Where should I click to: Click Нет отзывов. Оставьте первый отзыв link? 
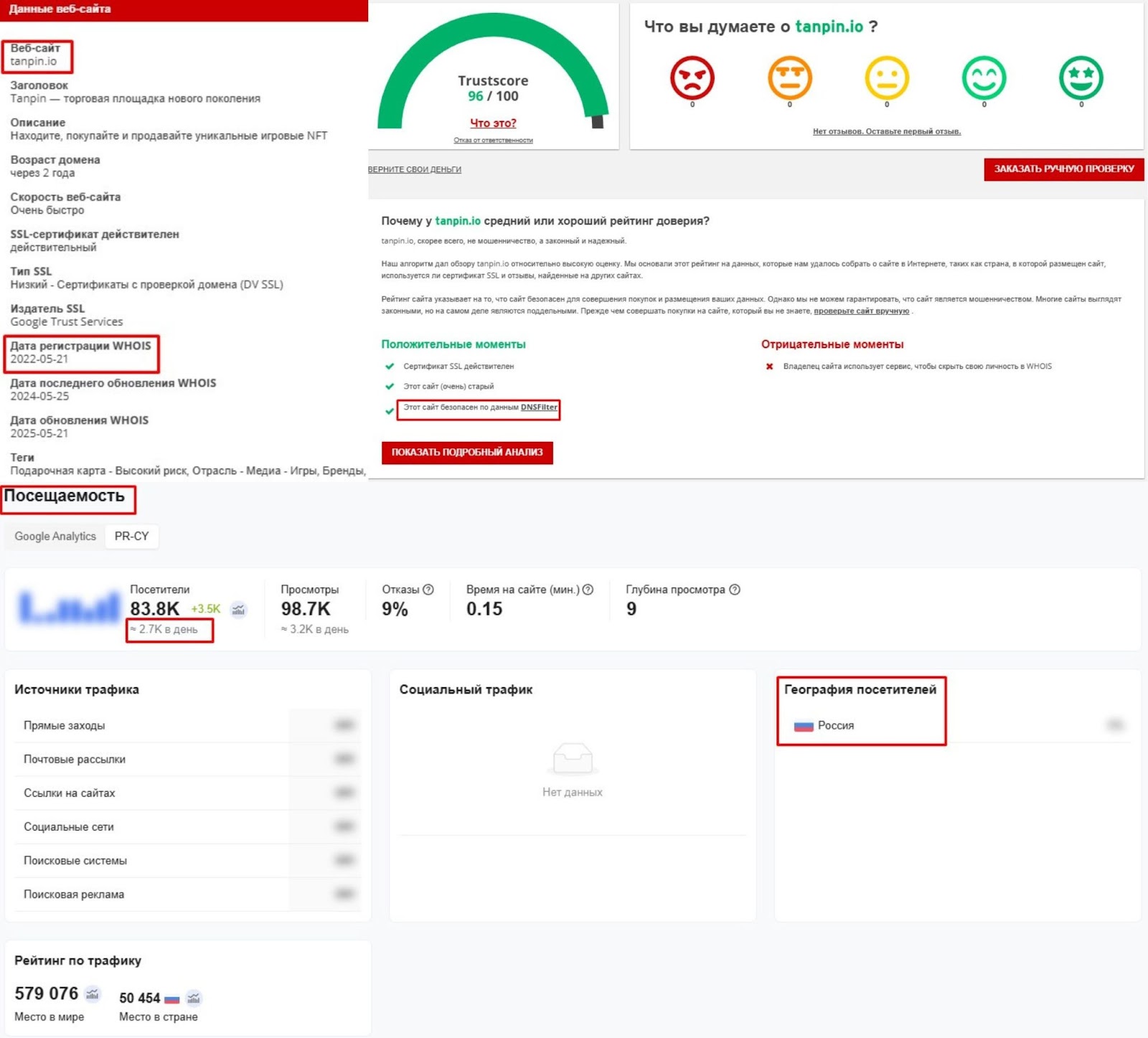coord(887,131)
